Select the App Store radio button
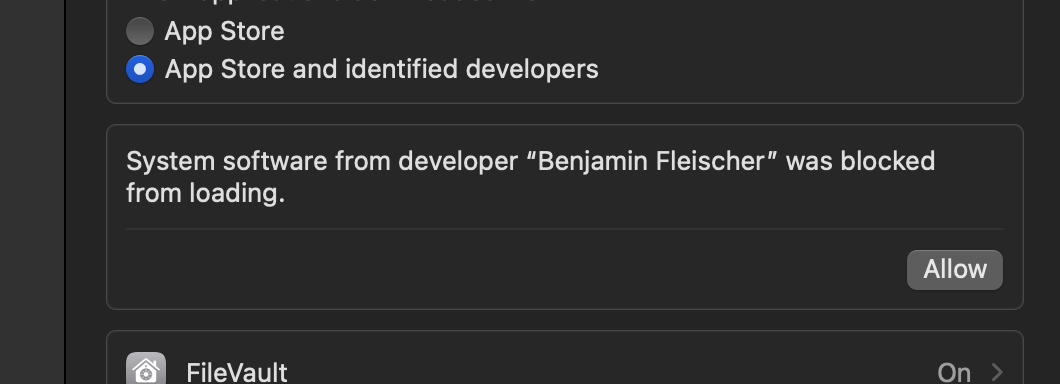This screenshot has height=384, width=1060. (140, 31)
